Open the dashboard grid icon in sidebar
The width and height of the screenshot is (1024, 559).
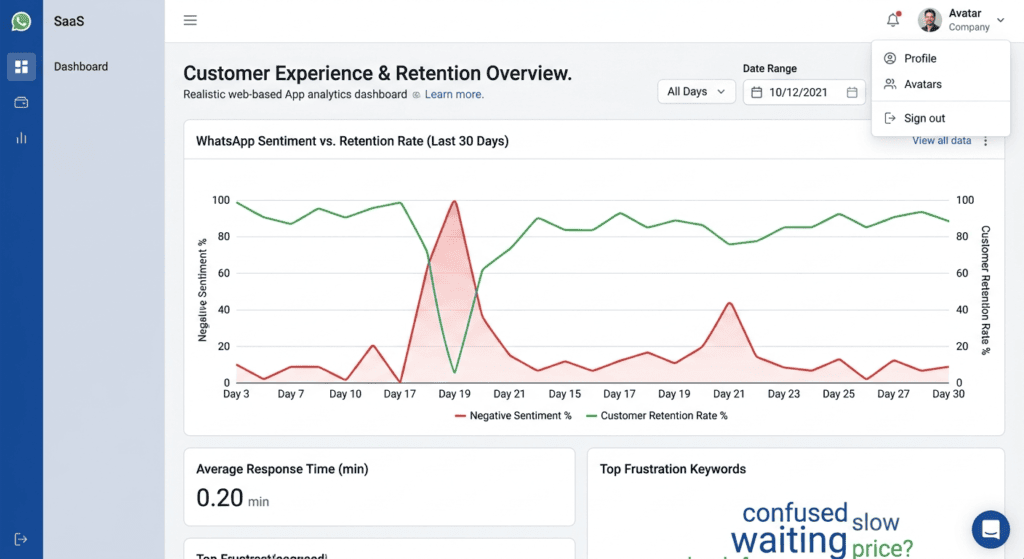tap(21, 67)
